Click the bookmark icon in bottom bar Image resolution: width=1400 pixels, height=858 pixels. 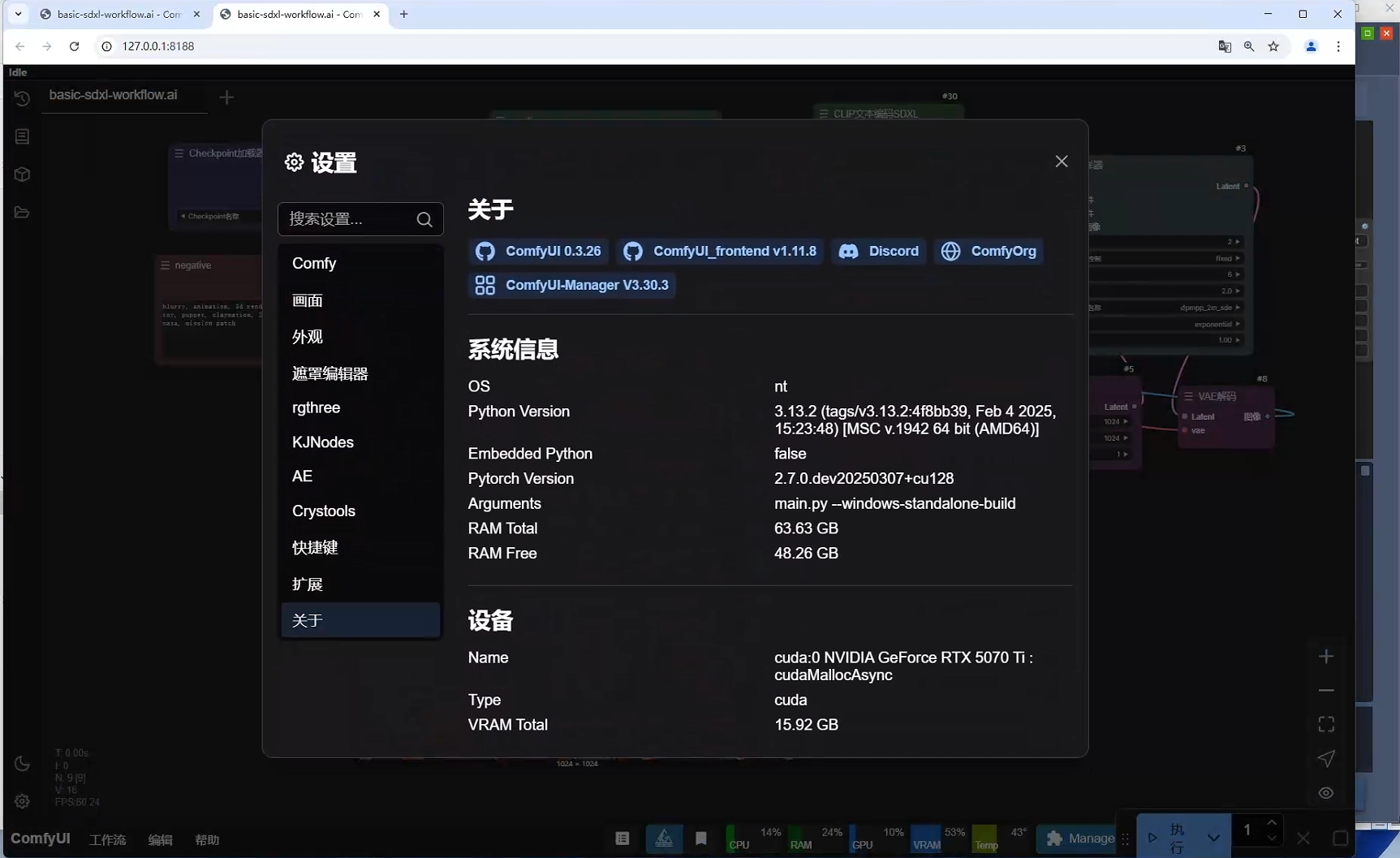(x=701, y=839)
